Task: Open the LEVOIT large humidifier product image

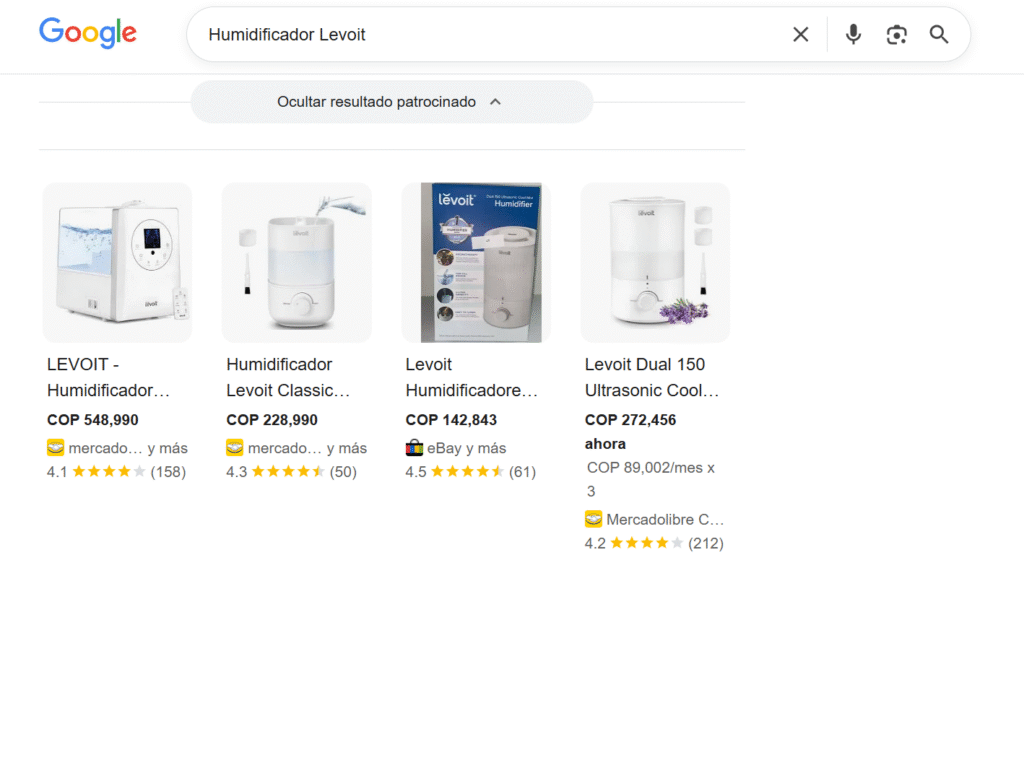Action: pyautogui.click(x=117, y=262)
